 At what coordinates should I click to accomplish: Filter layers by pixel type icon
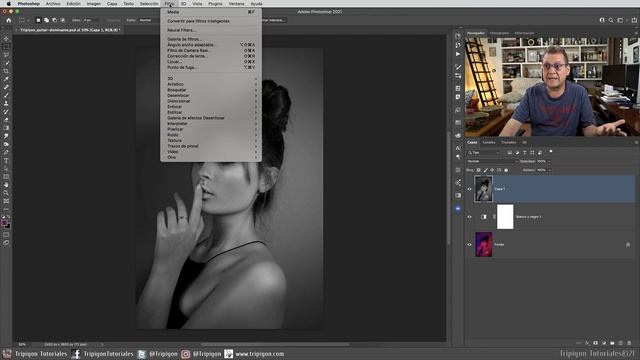[509, 153]
